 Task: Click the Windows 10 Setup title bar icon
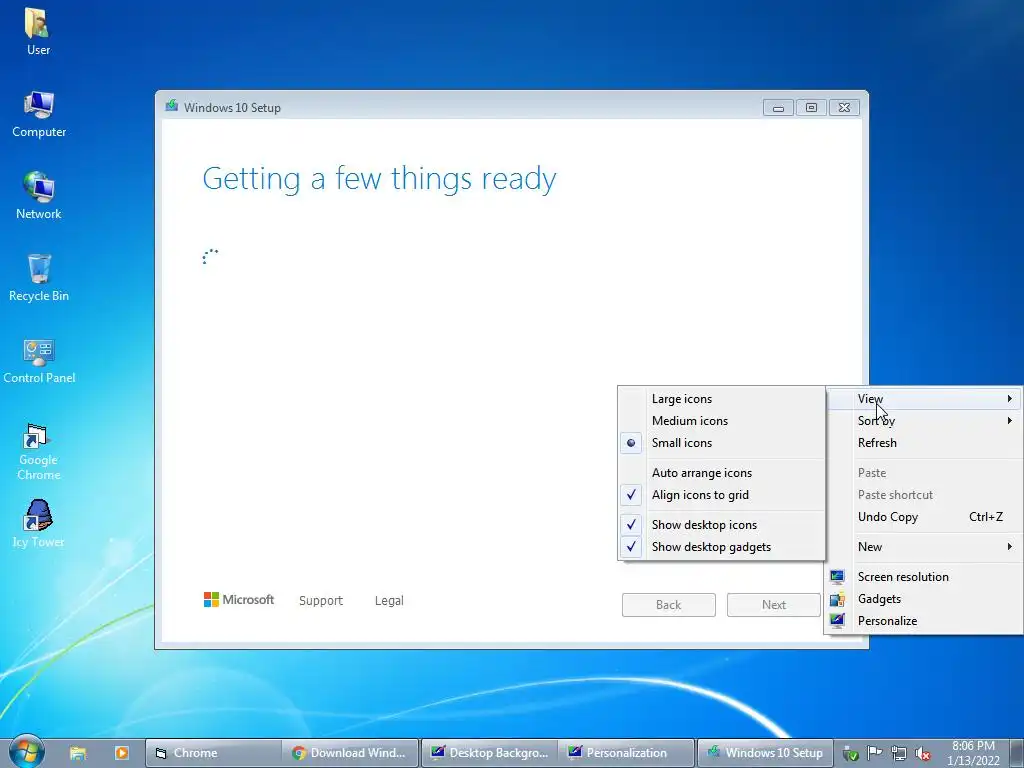tap(172, 106)
